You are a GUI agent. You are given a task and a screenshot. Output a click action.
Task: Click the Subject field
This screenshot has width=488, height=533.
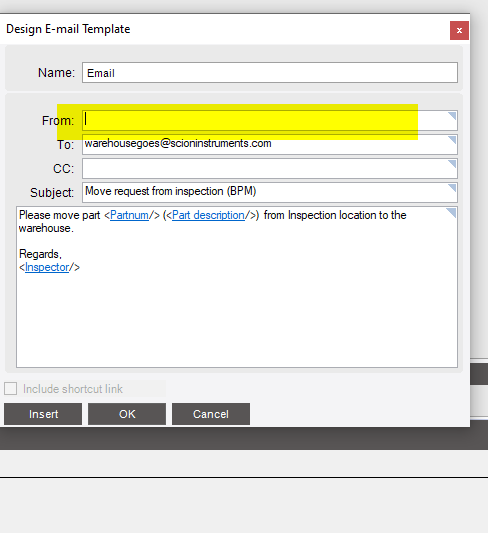[270, 192]
